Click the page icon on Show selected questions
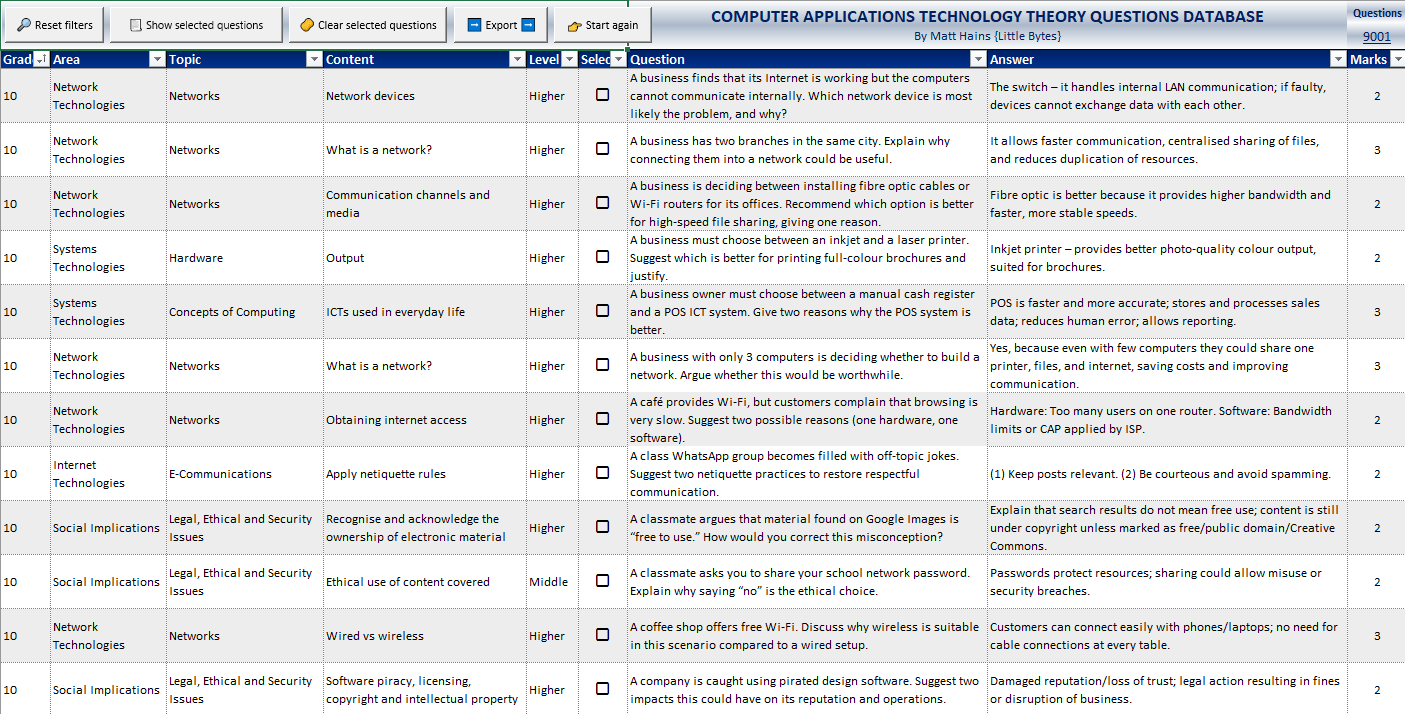 [136, 23]
